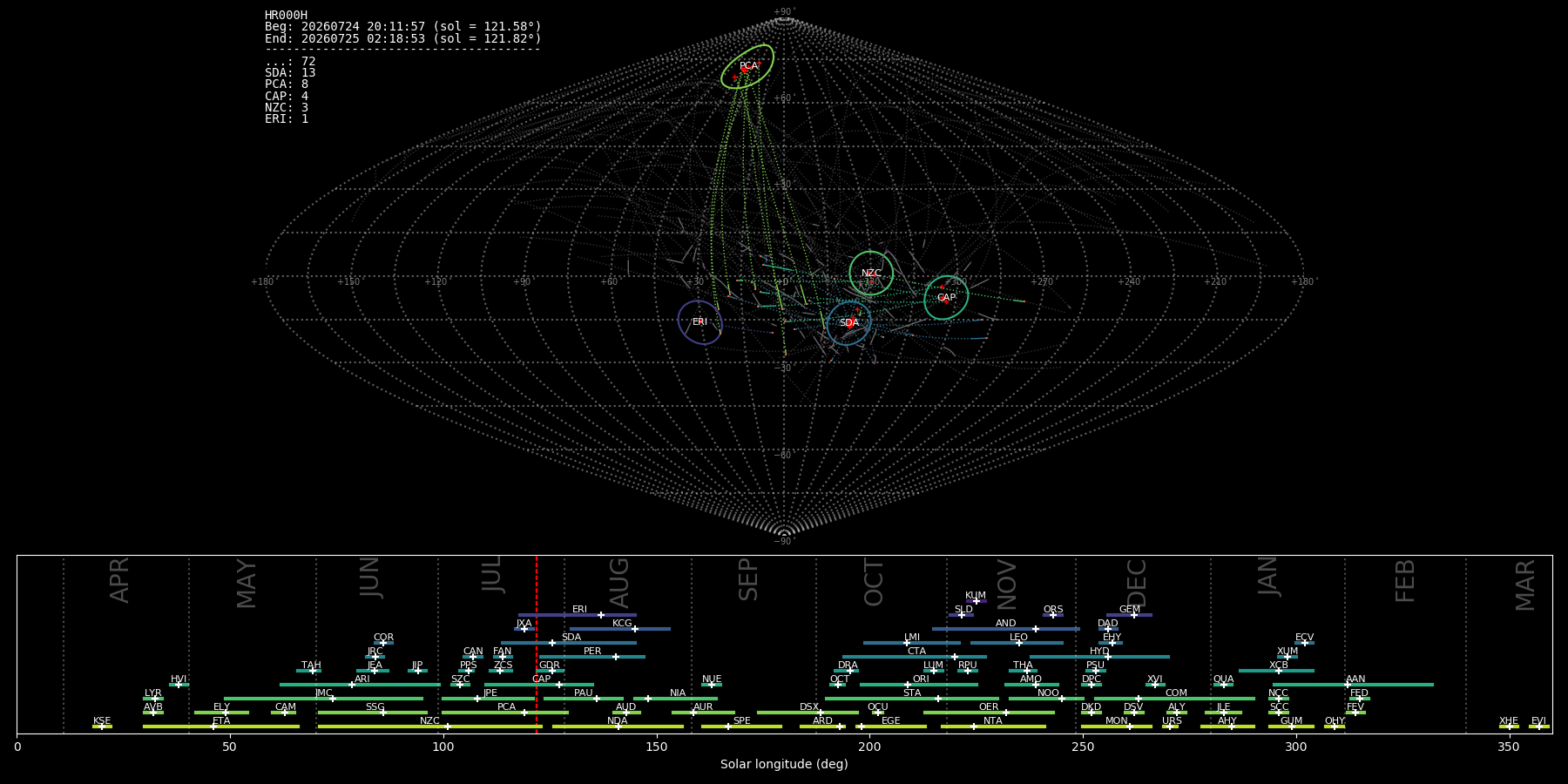
Task: Click the STA shower bar in timeline
Action: point(912,699)
